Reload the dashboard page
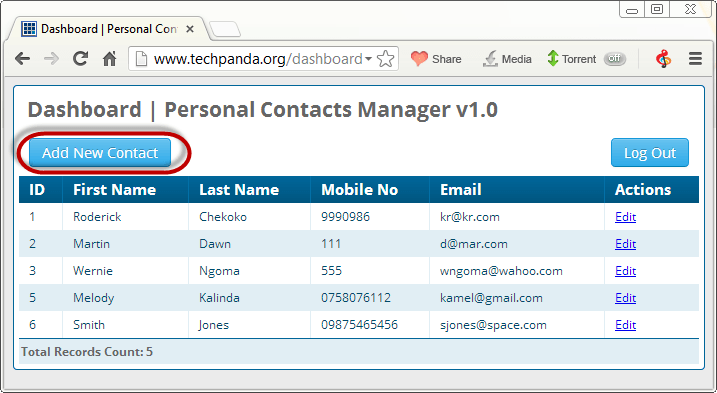Viewport: 717px width, 393px height. click(80, 59)
